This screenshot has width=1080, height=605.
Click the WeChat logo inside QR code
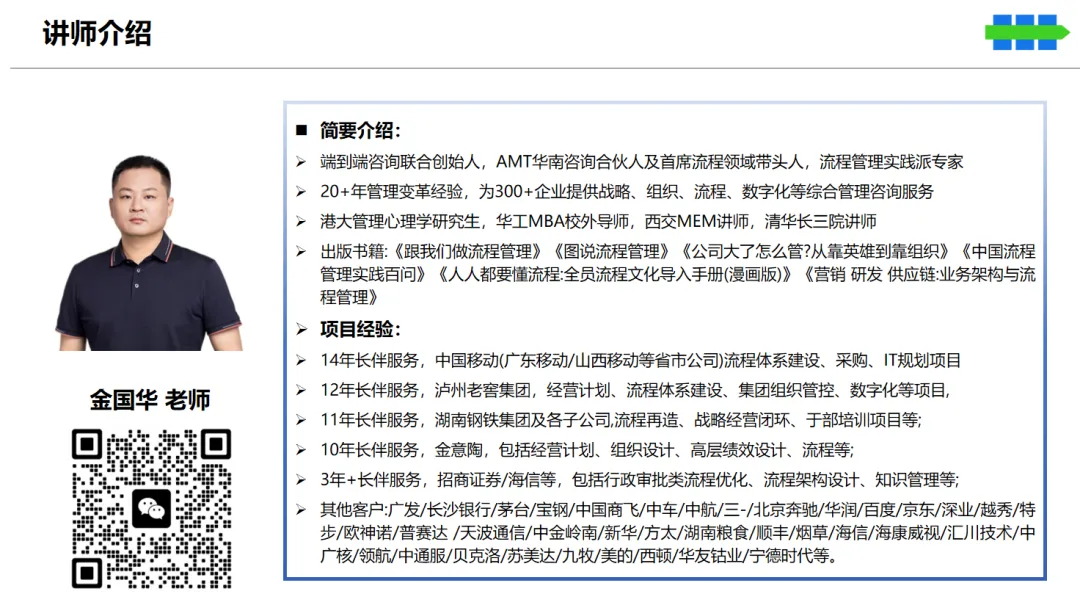tap(152, 509)
